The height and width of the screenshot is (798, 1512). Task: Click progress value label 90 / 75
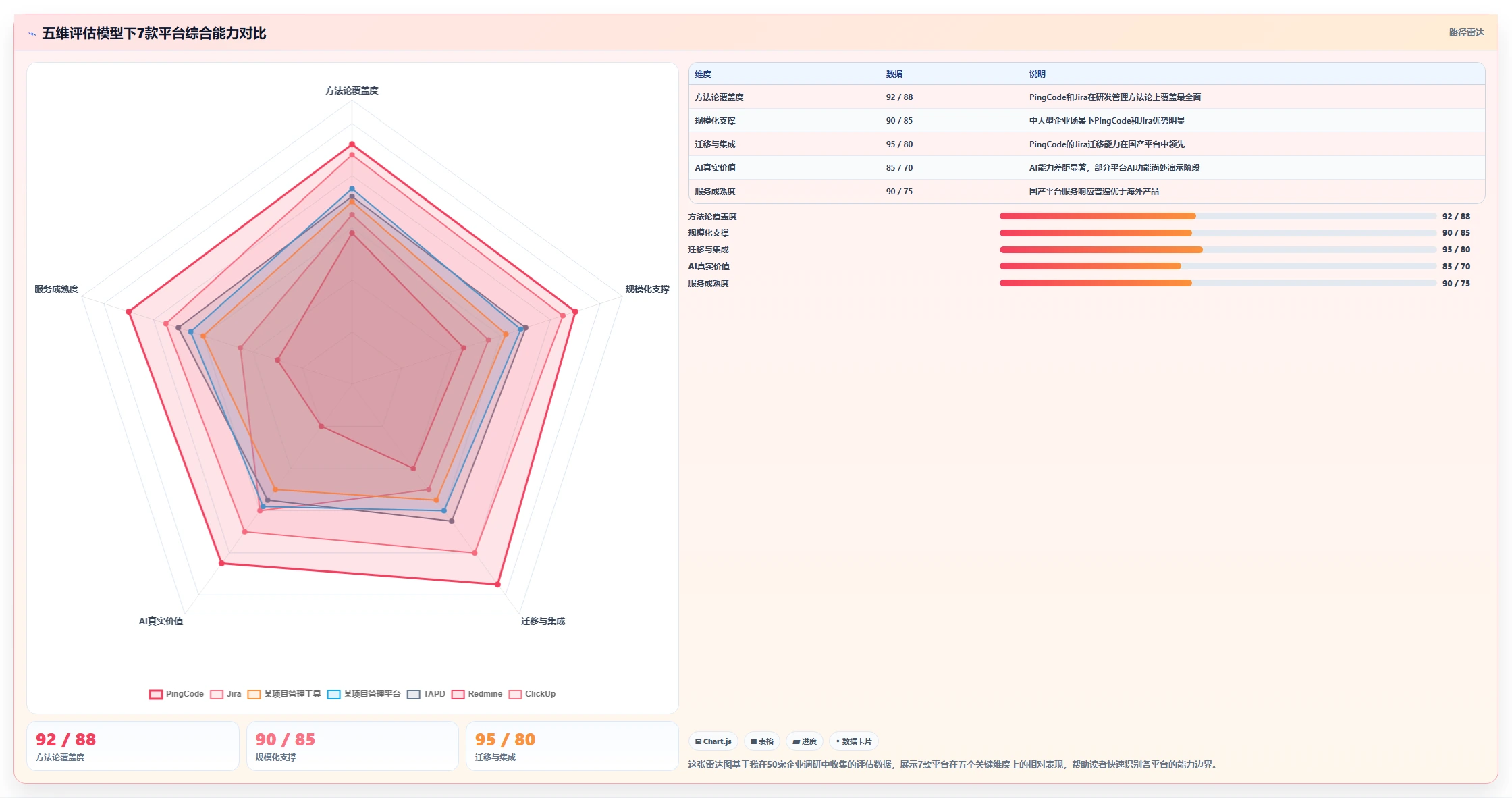pyautogui.click(x=1456, y=284)
